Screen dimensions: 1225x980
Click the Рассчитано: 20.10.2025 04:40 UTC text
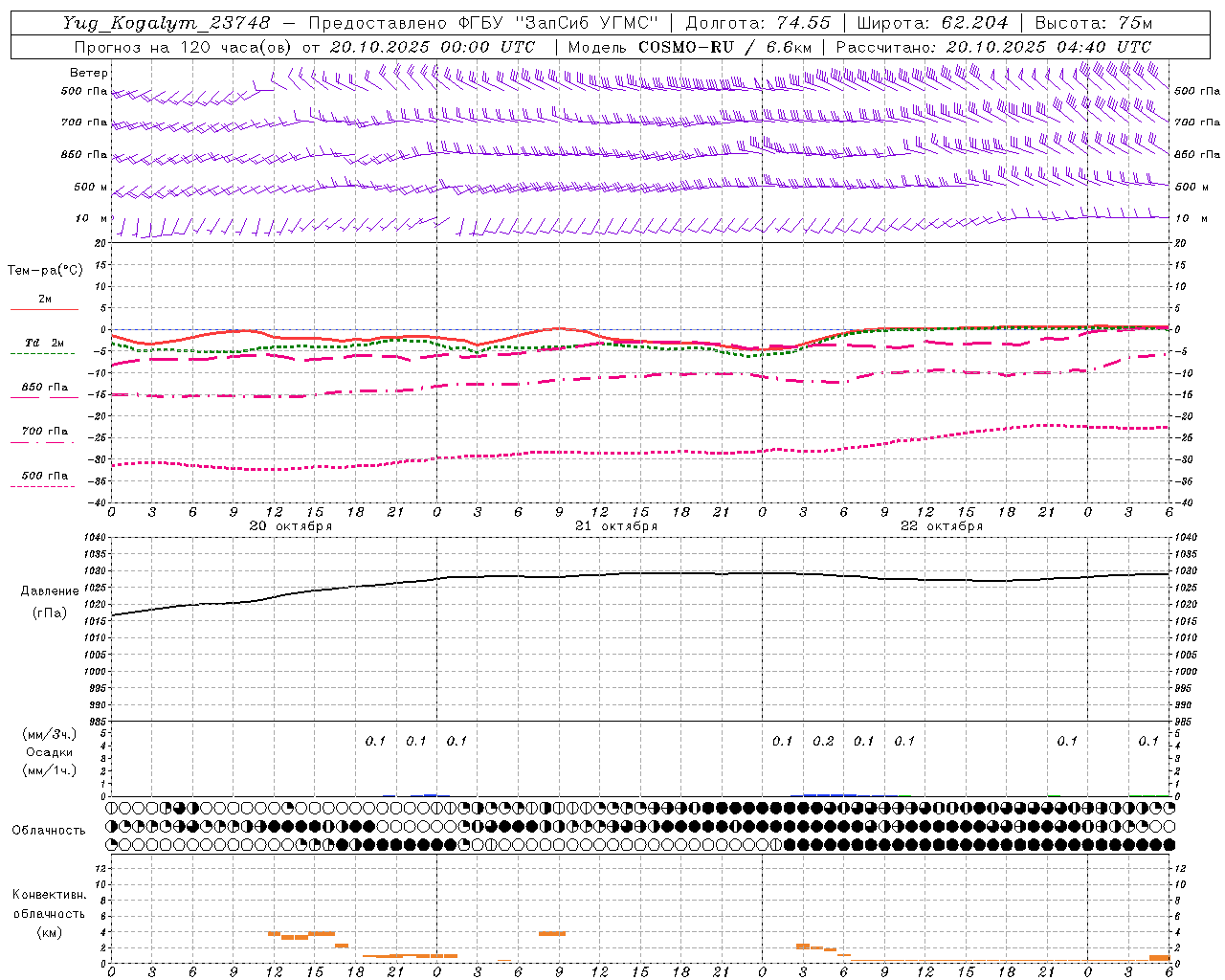(993, 47)
